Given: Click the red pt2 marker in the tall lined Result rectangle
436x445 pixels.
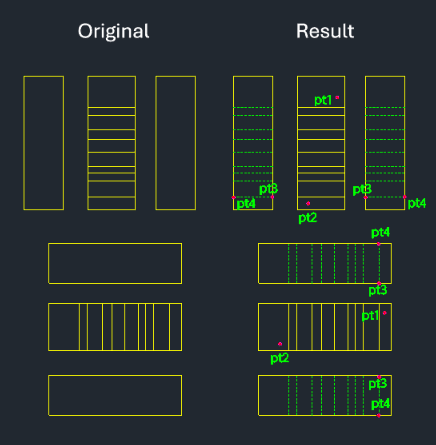Looking at the screenshot, I should [x=308, y=203].
